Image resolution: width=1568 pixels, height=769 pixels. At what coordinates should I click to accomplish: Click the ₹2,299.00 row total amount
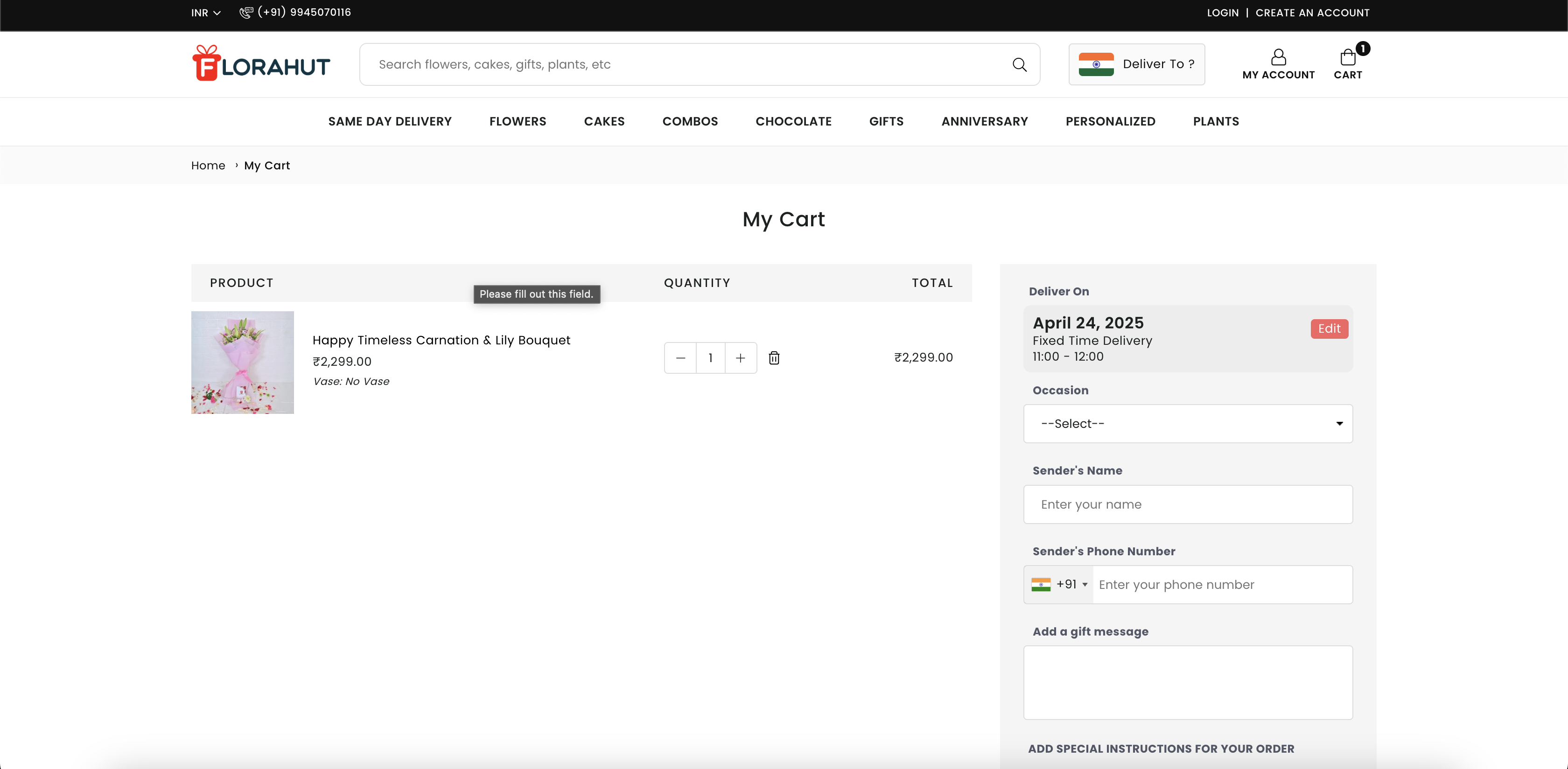[x=924, y=357]
